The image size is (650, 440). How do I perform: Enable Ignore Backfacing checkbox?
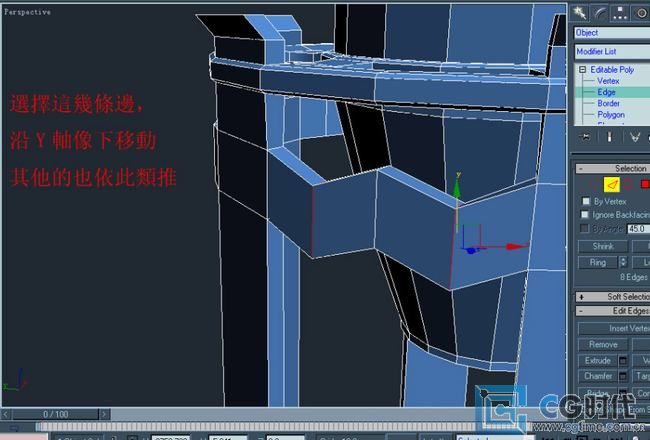[585, 214]
